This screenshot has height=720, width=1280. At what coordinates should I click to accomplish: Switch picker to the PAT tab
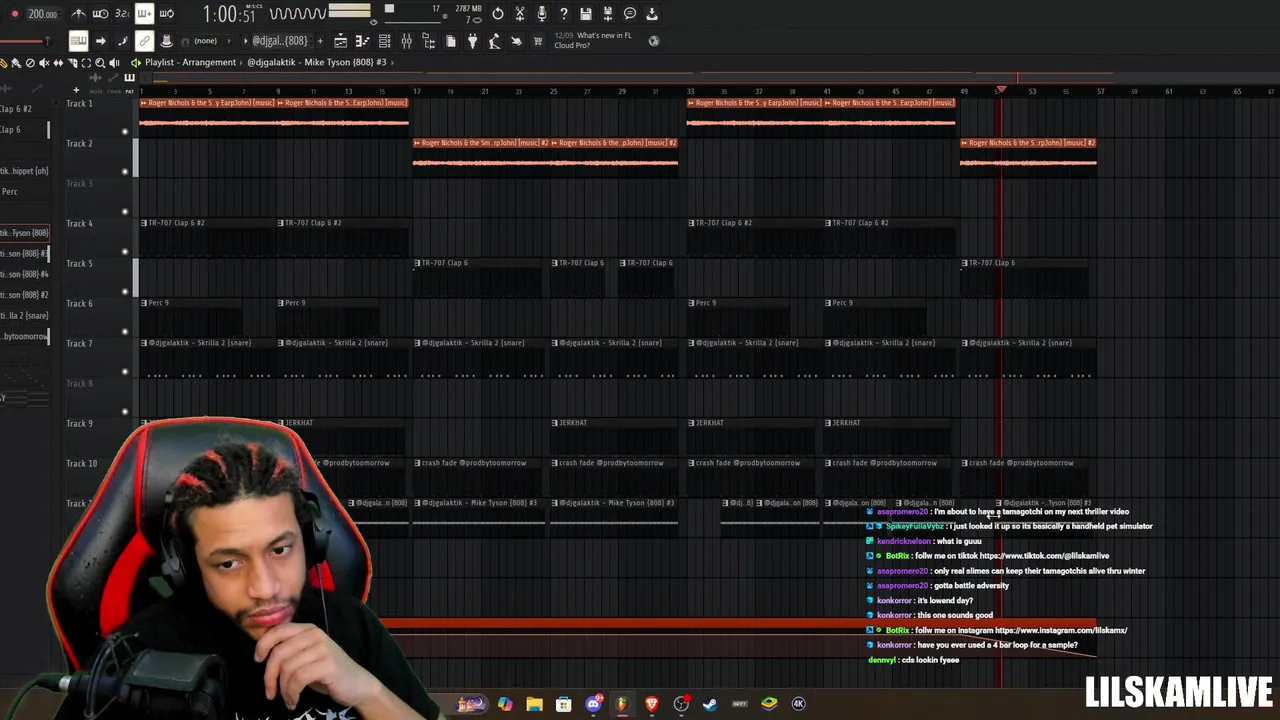[129, 91]
